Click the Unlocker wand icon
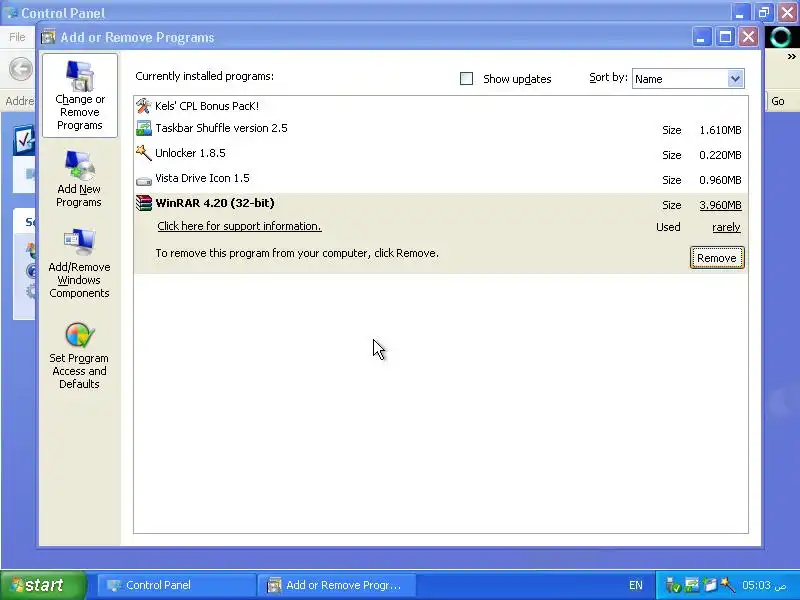This screenshot has width=800, height=600. pyautogui.click(x=143, y=153)
